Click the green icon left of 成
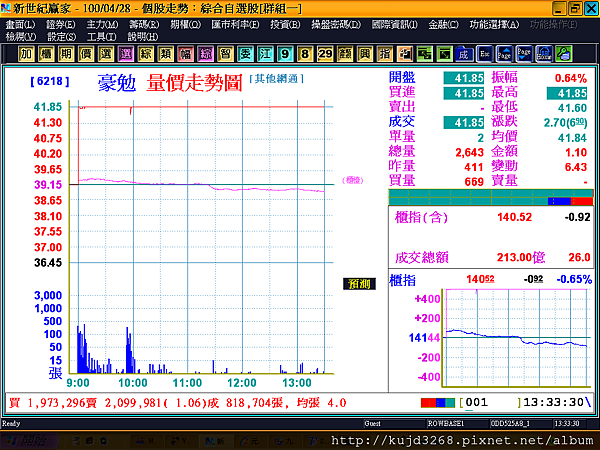Image resolution: width=600 pixels, height=450 pixels. coord(444,54)
